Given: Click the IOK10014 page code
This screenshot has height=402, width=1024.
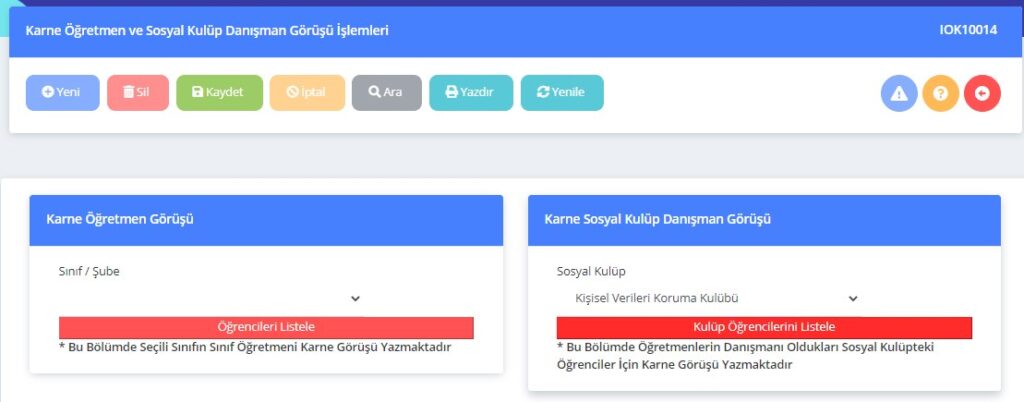Looking at the screenshot, I should tap(968, 31).
